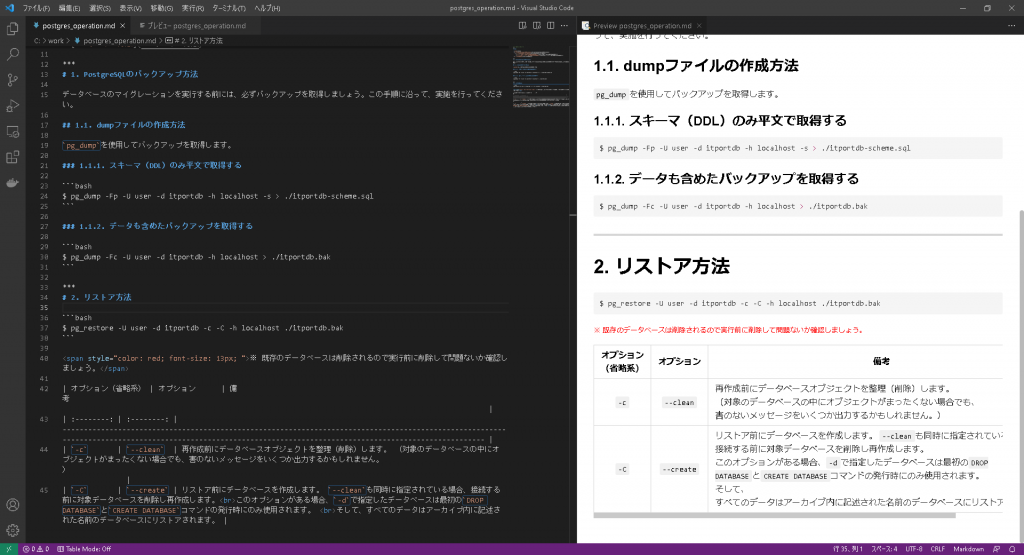The width and height of the screenshot is (1024, 555).
Task: Open the Extensions view
Action: [x=12, y=157]
